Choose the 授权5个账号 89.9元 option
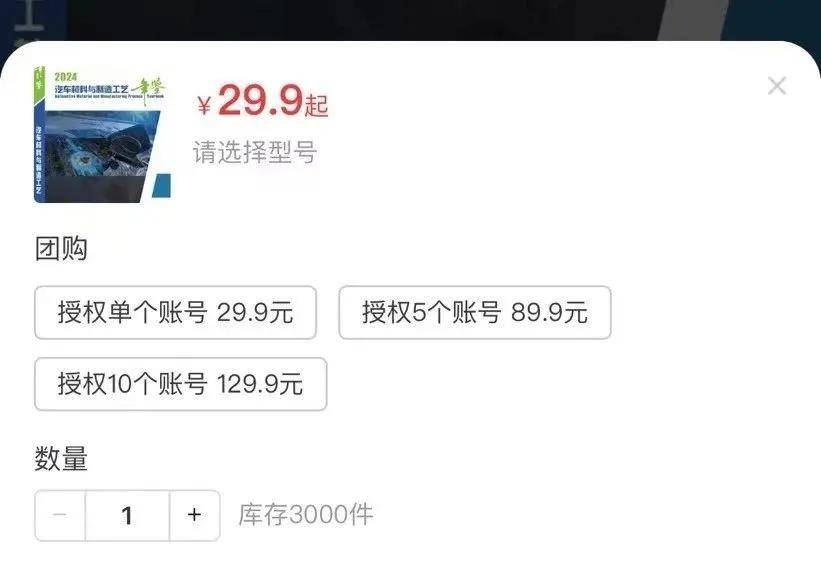Screen dimensions: 821x573 click(x=475, y=313)
